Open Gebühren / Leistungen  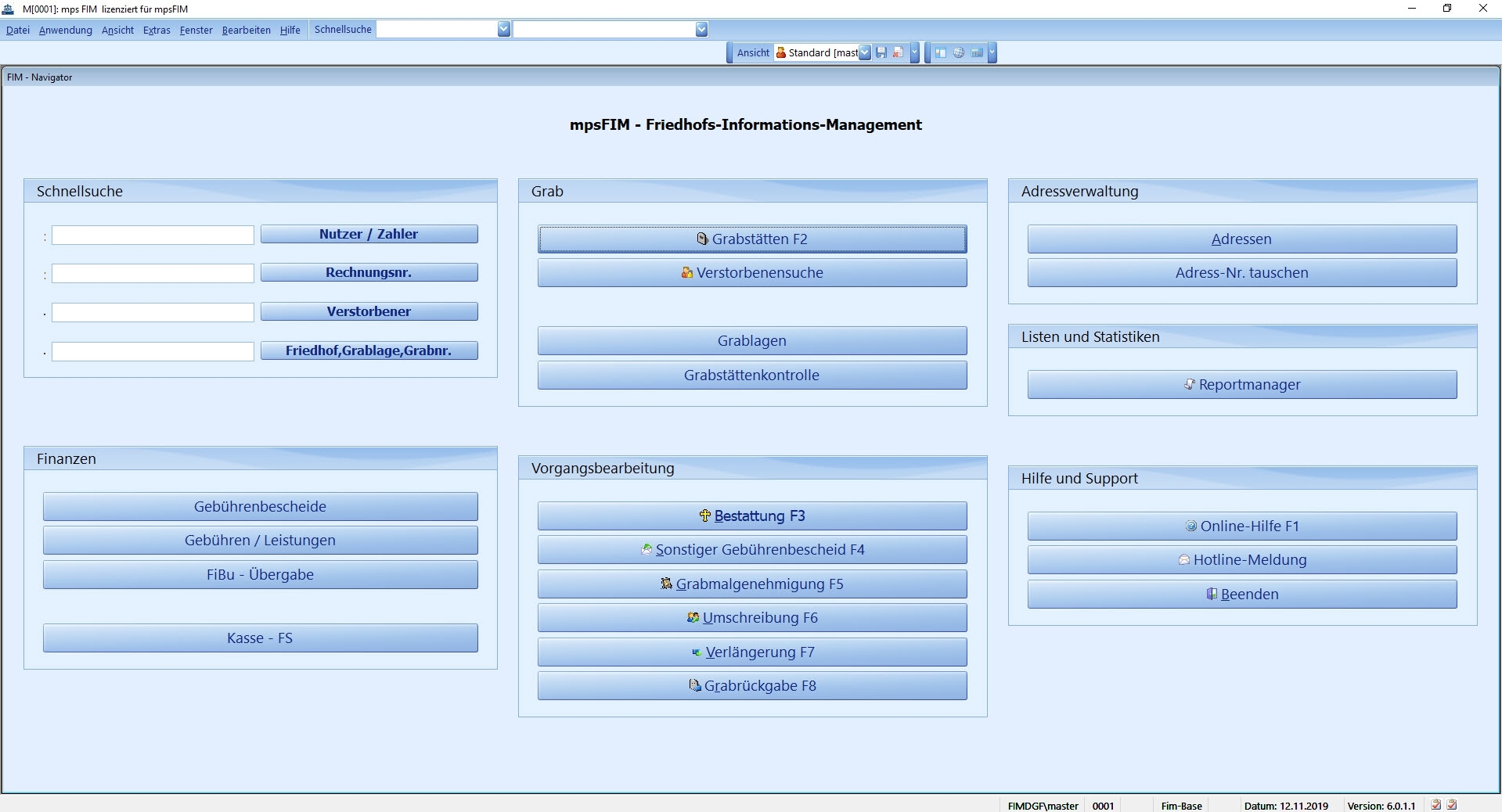coord(260,541)
